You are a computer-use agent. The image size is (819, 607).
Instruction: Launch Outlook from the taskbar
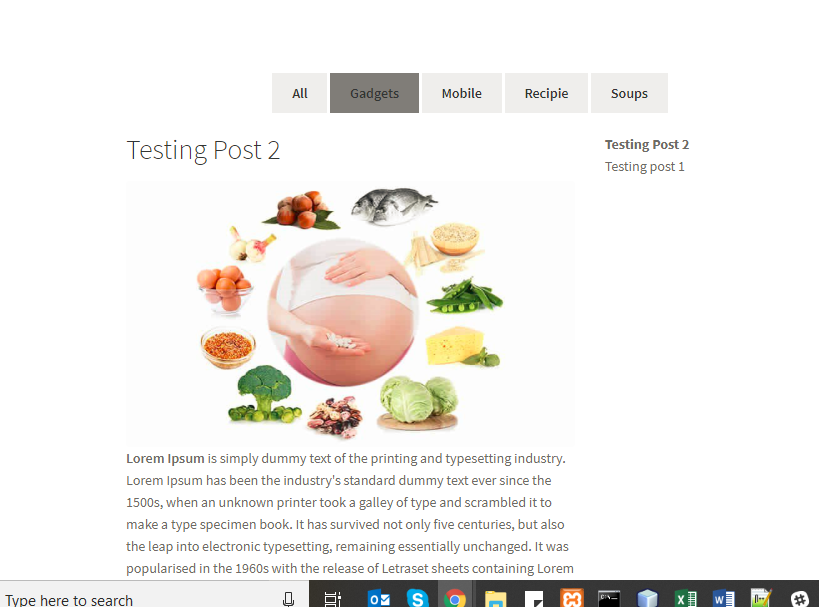(378, 598)
